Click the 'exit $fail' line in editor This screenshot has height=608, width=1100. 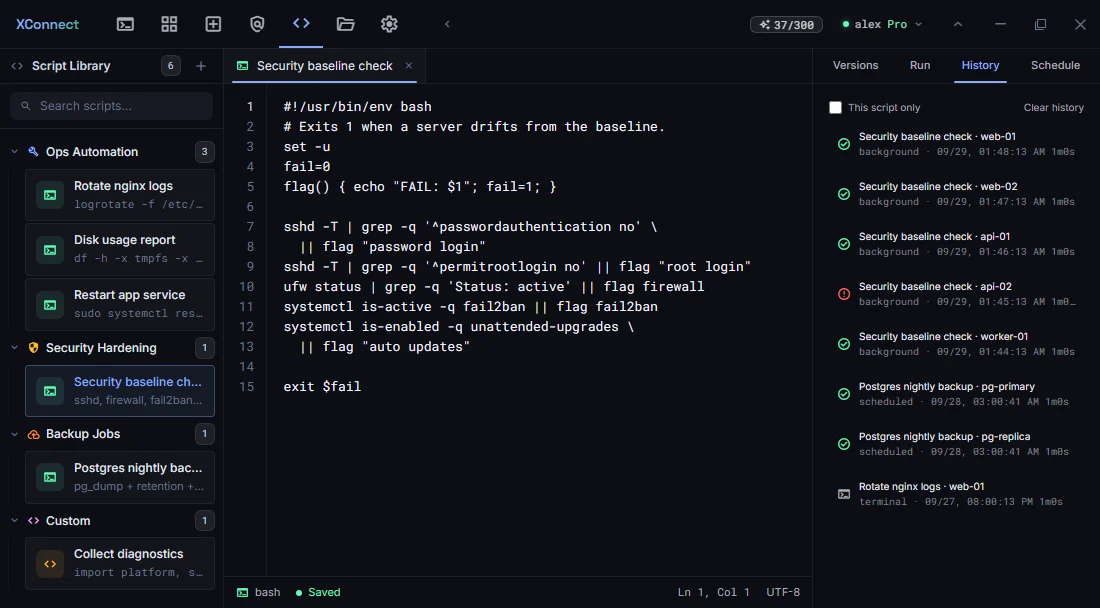pyautogui.click(x=322, y=386)
